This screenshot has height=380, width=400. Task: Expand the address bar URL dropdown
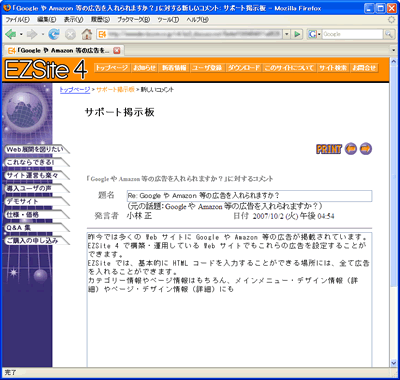point(287,34)
